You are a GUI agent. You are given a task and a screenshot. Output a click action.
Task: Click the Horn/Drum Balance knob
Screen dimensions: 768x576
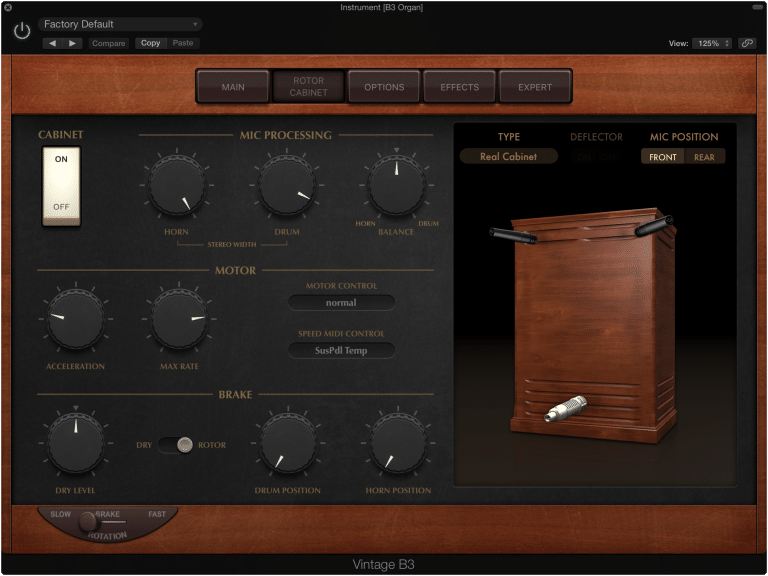tap(397, 185)
